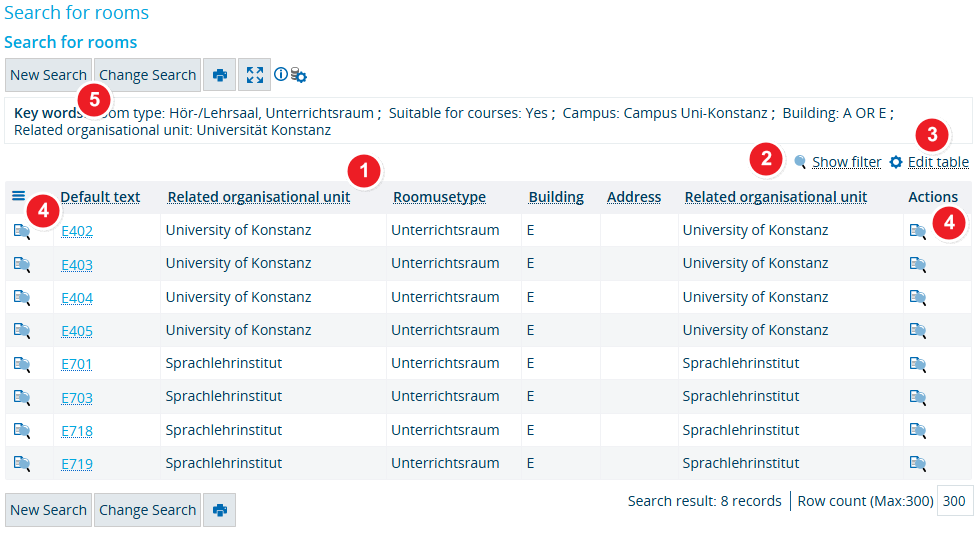Click Actions details icon in E719 row
Screen dimensions: 978x533
tap(917, 463)
